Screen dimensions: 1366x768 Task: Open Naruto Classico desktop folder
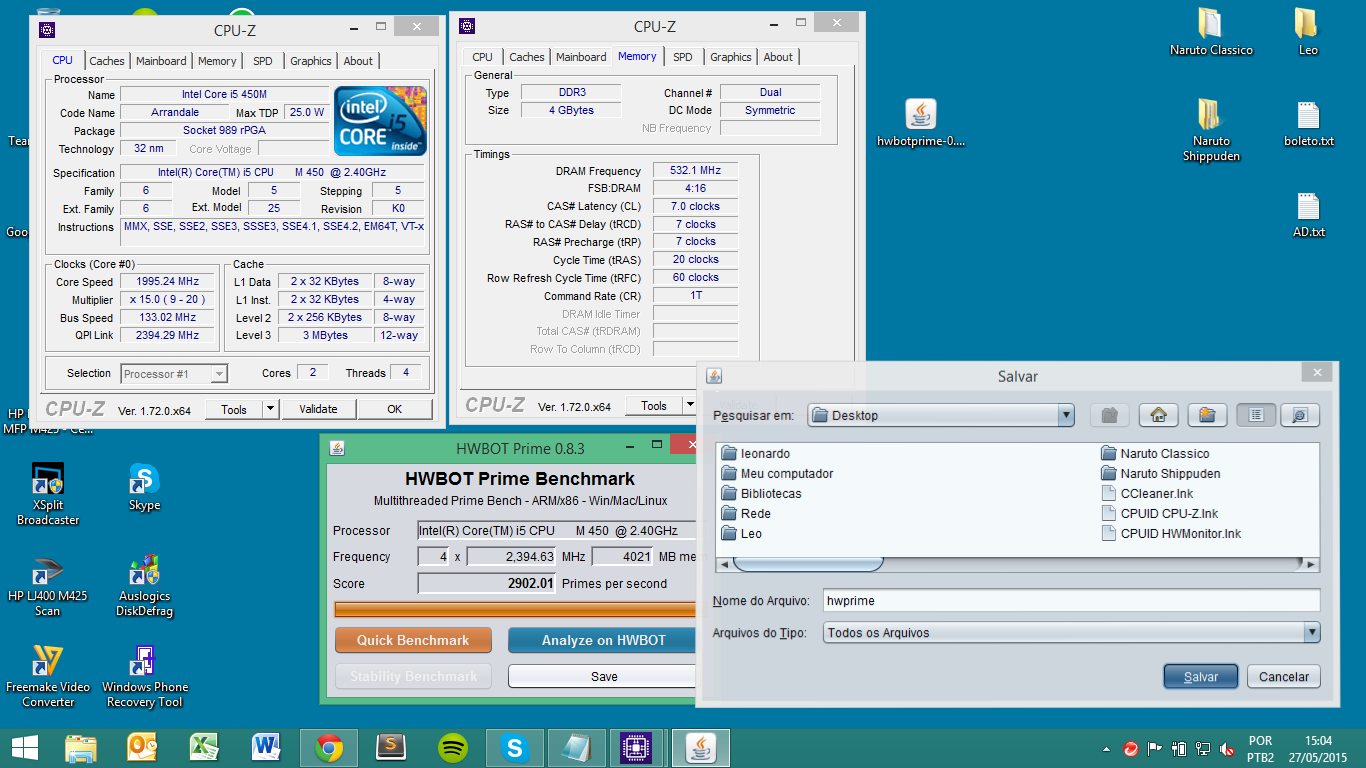click(x=1211, y=32)
